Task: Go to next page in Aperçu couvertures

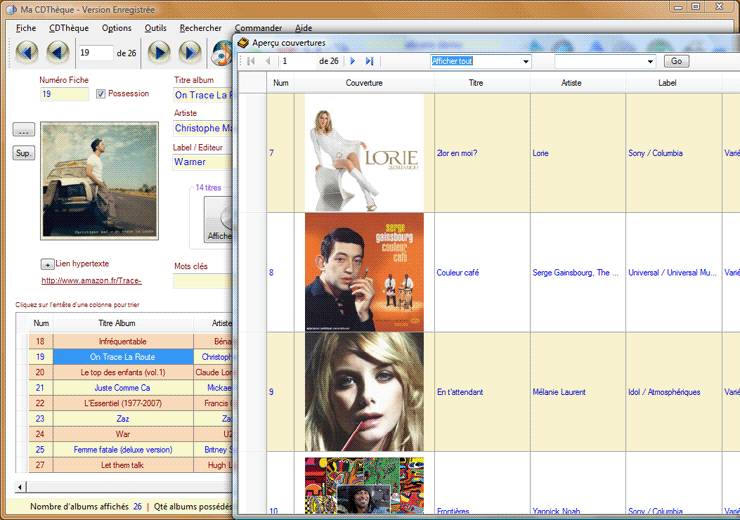Action: pos(352,61)
